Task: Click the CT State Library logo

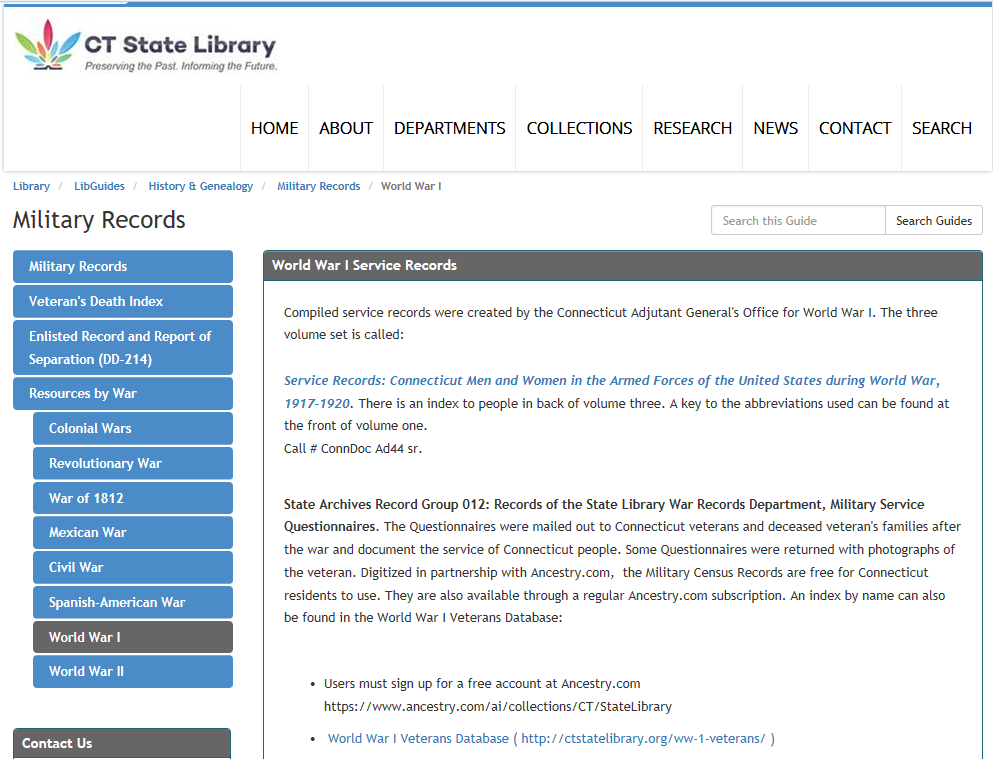Action: tap(146, 46)
